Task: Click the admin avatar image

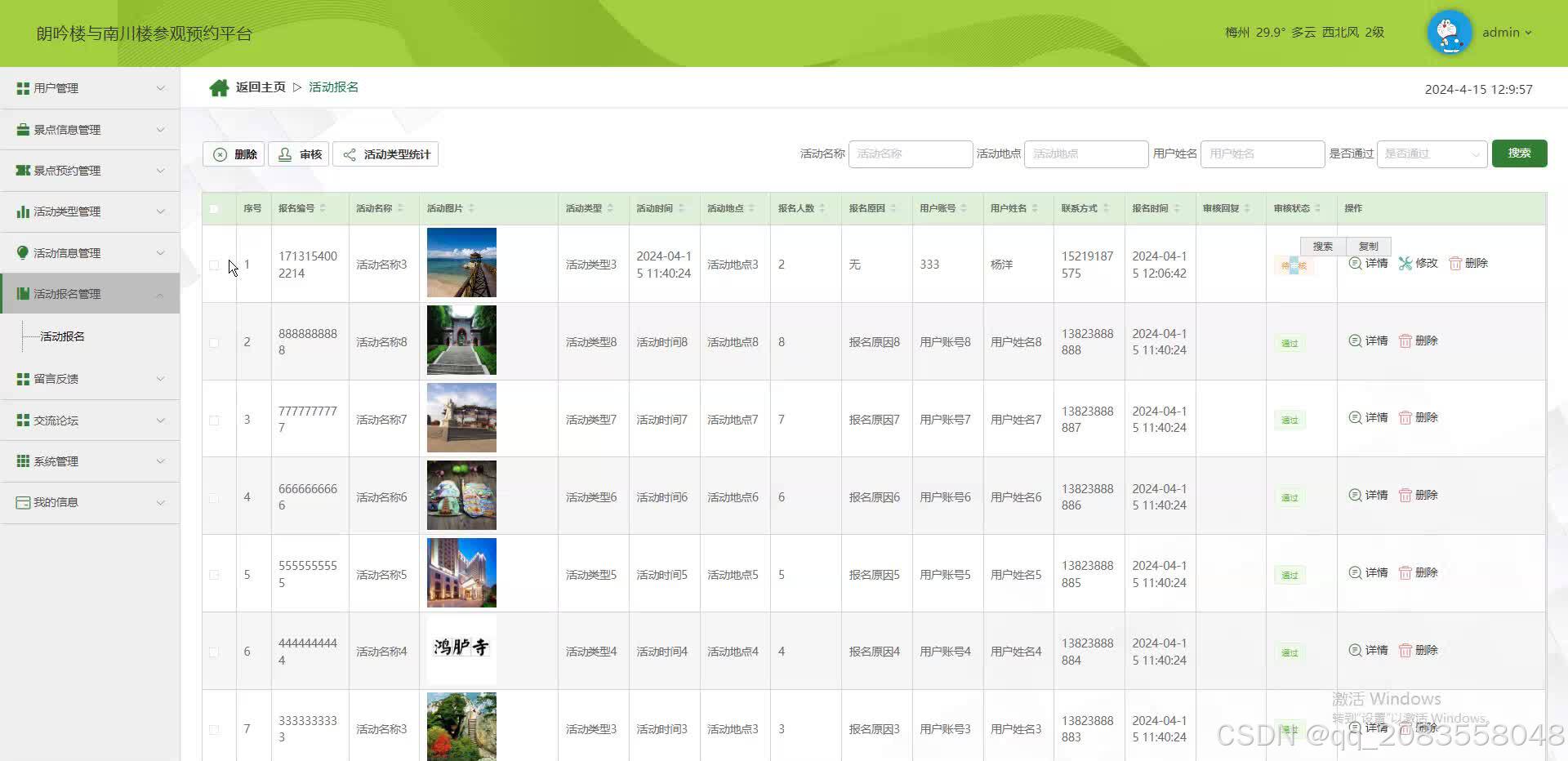Action: tap(1449, 33)
